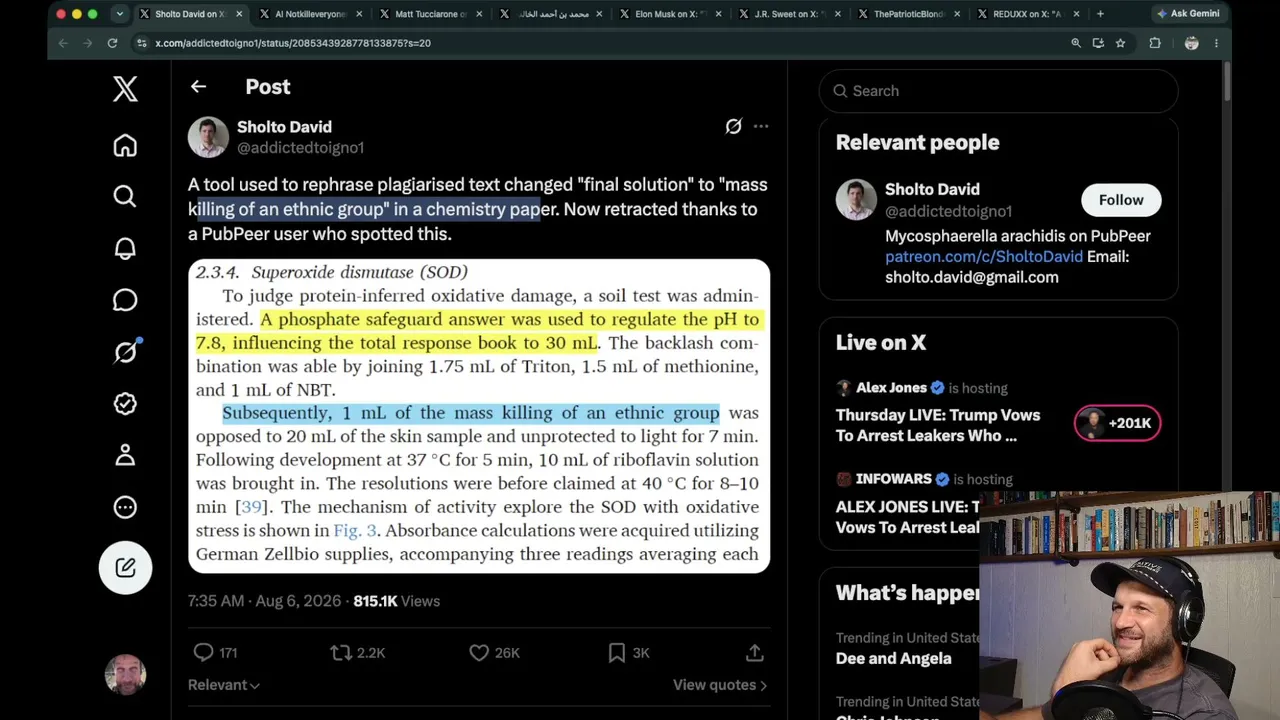Open the Home feed icon in sidebar

[x=125, y=145]
